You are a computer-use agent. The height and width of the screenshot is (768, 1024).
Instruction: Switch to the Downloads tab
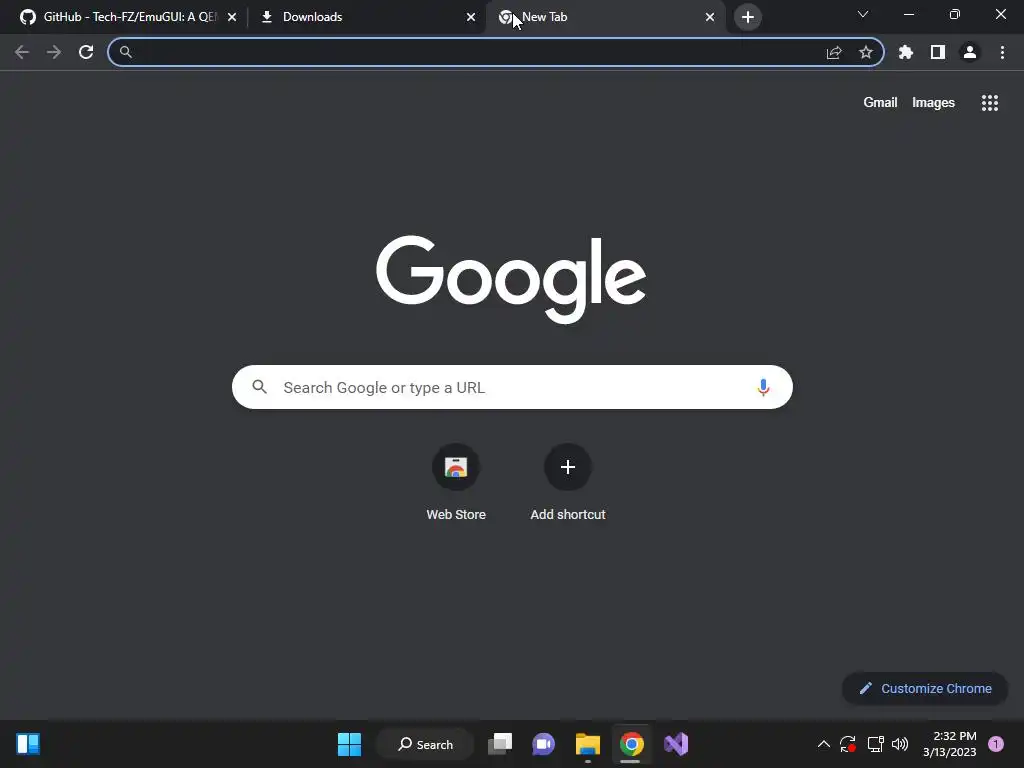pyautogui.click(x=368, y=17)
